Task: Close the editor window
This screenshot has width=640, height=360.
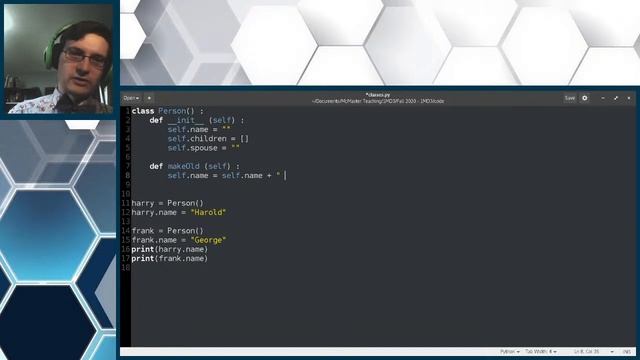Action: tap(629, 98)
